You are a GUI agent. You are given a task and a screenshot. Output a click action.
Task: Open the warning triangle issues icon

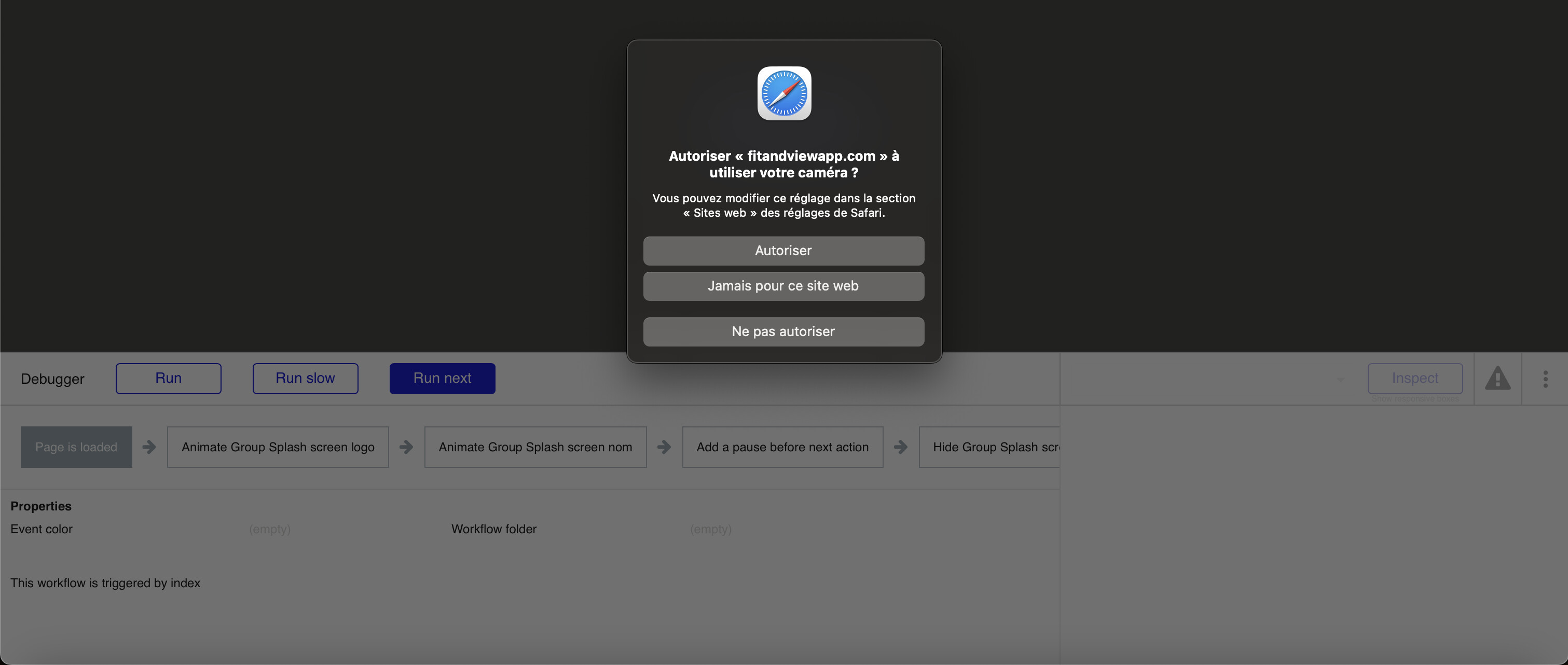tap(1497, 379)
